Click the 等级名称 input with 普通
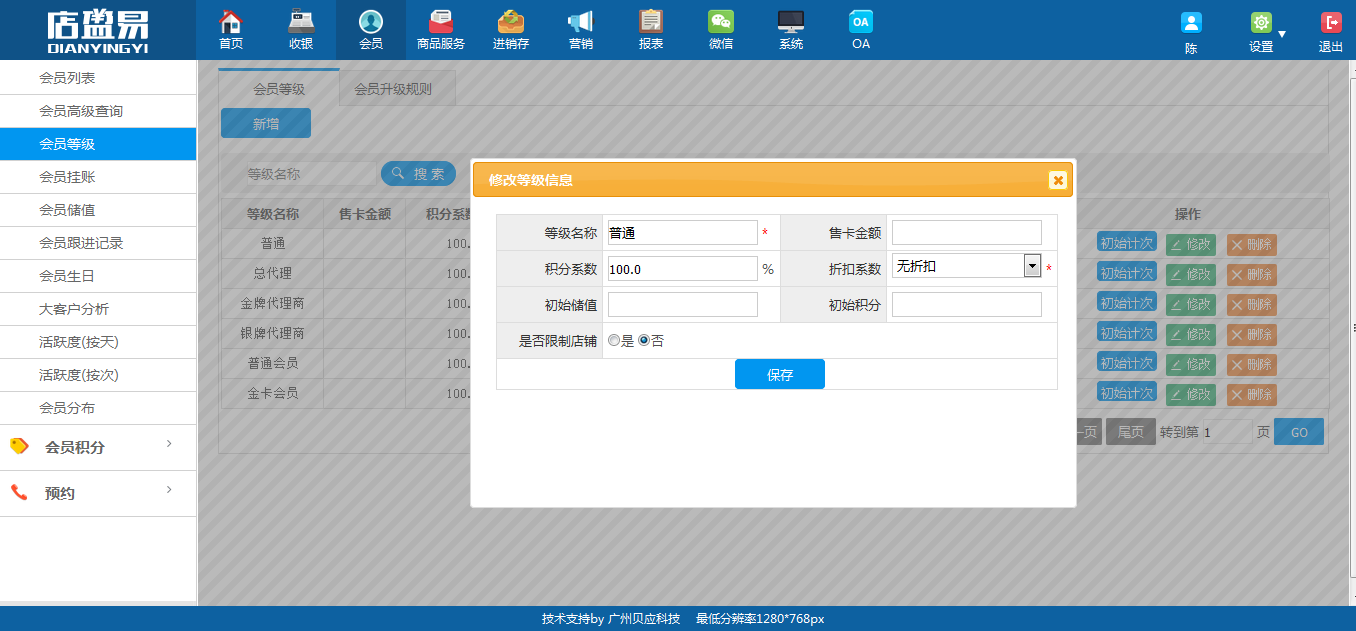The height and width of the screenshot is (631, 1356). (x=683, y=233)
